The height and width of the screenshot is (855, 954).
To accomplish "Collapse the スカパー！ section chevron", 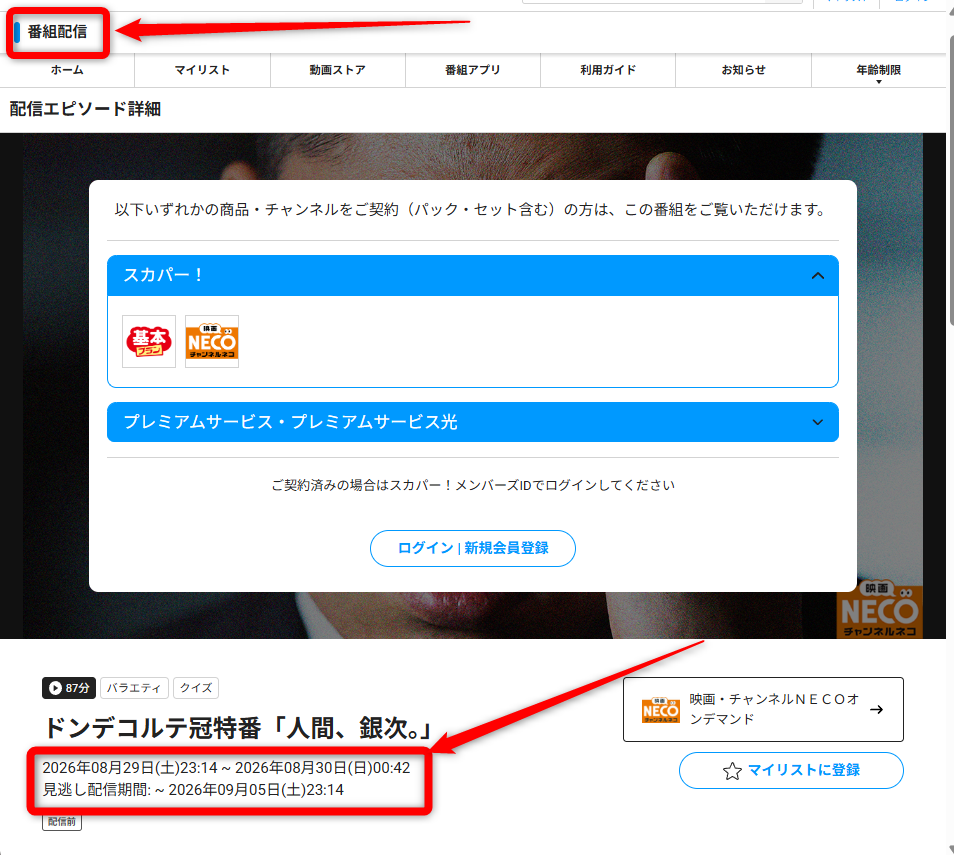I will tap(818, 276).
